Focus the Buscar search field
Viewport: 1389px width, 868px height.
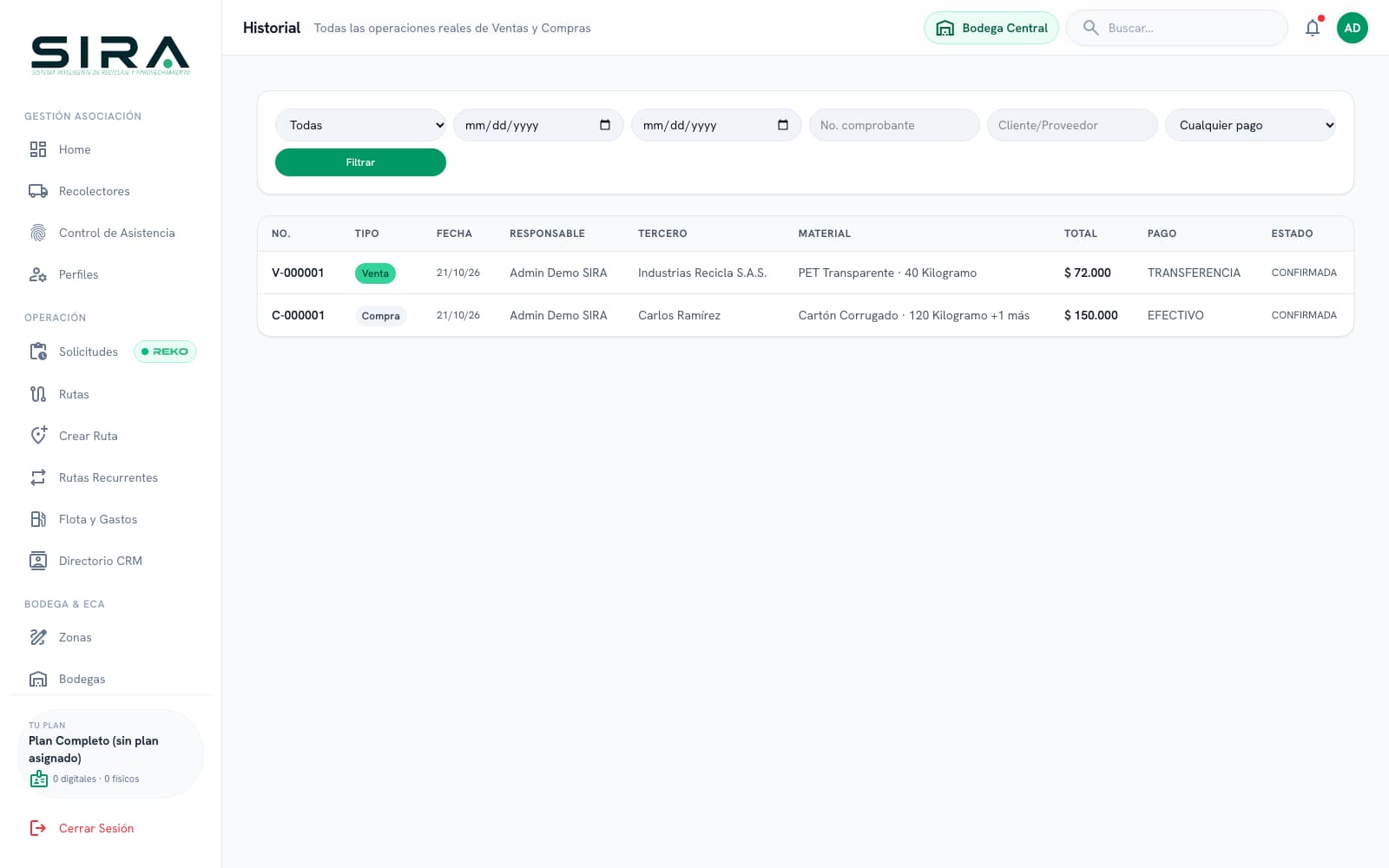tap(1177, 28)
